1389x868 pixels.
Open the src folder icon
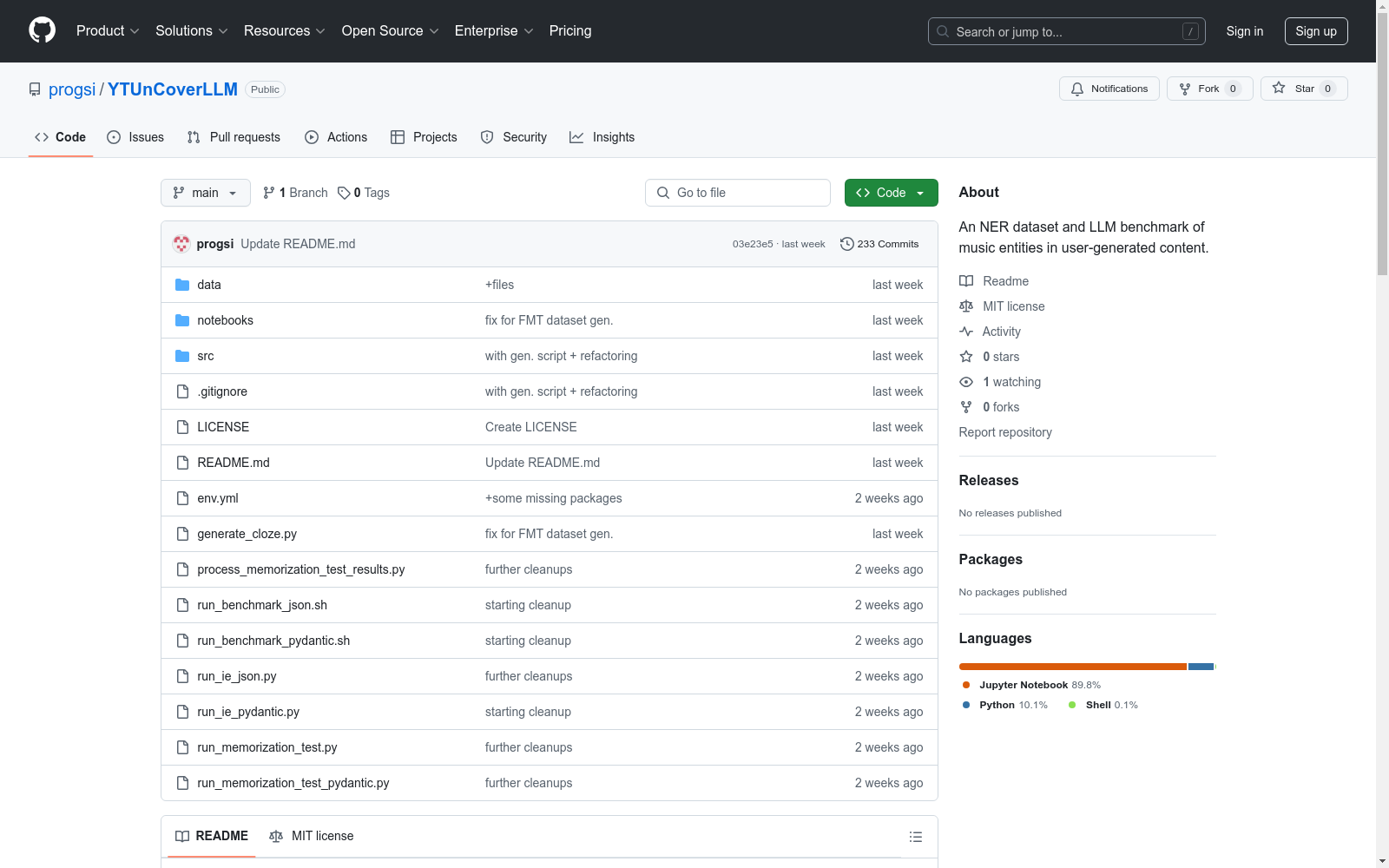182,356
